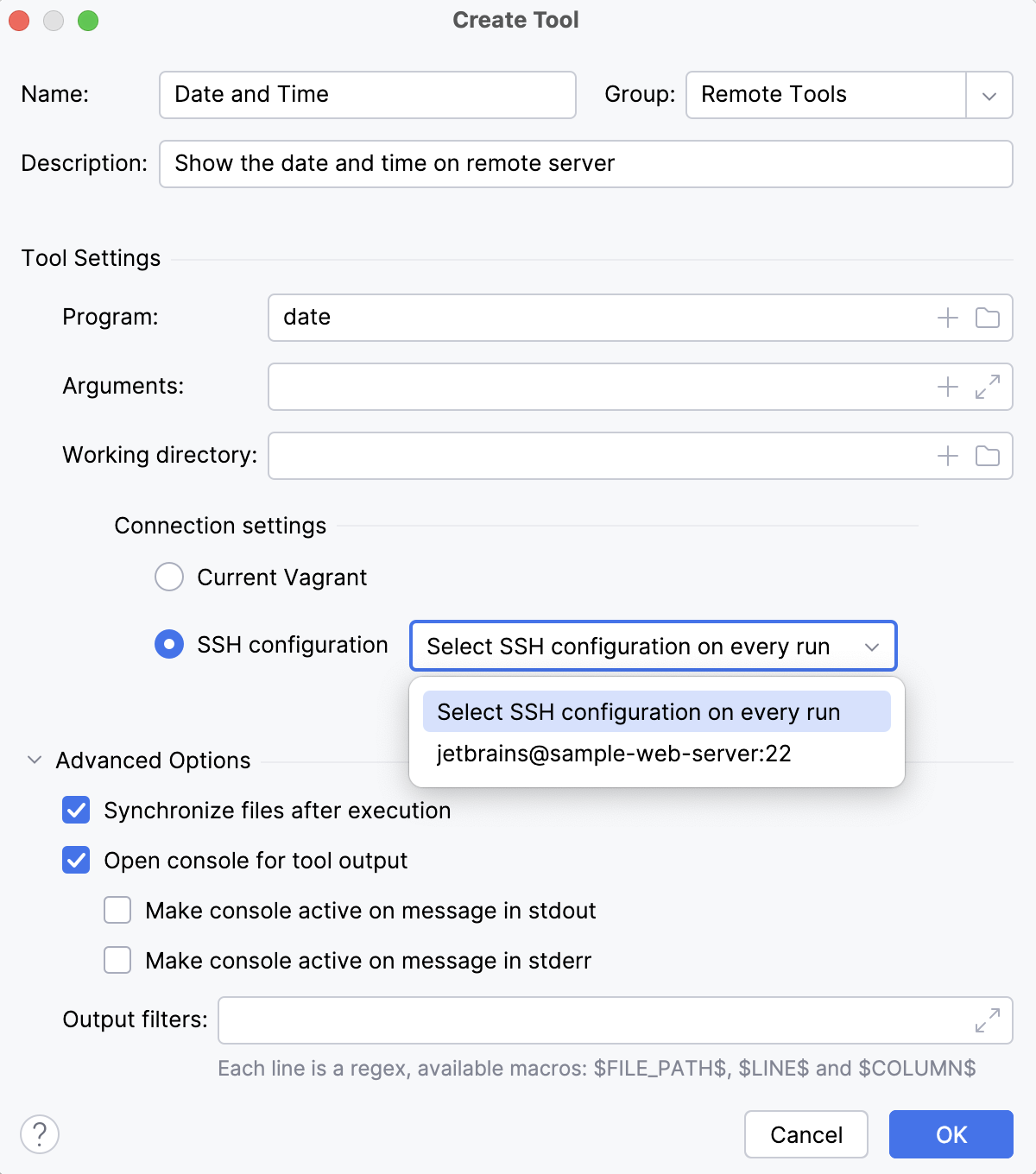Enable Make console active on message in stdout

pos(117,910)
